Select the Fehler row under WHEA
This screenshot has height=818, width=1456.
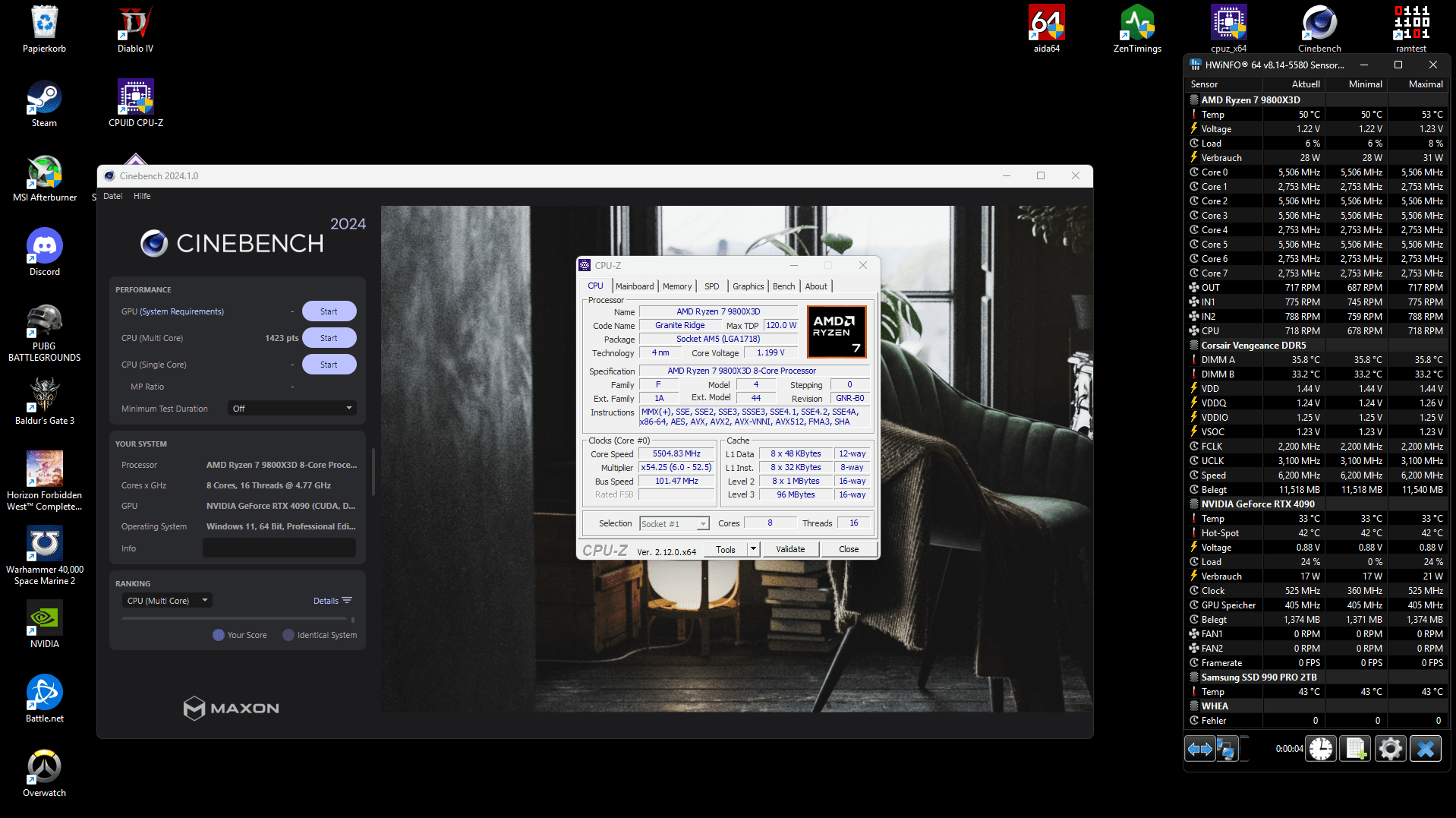1316,721
